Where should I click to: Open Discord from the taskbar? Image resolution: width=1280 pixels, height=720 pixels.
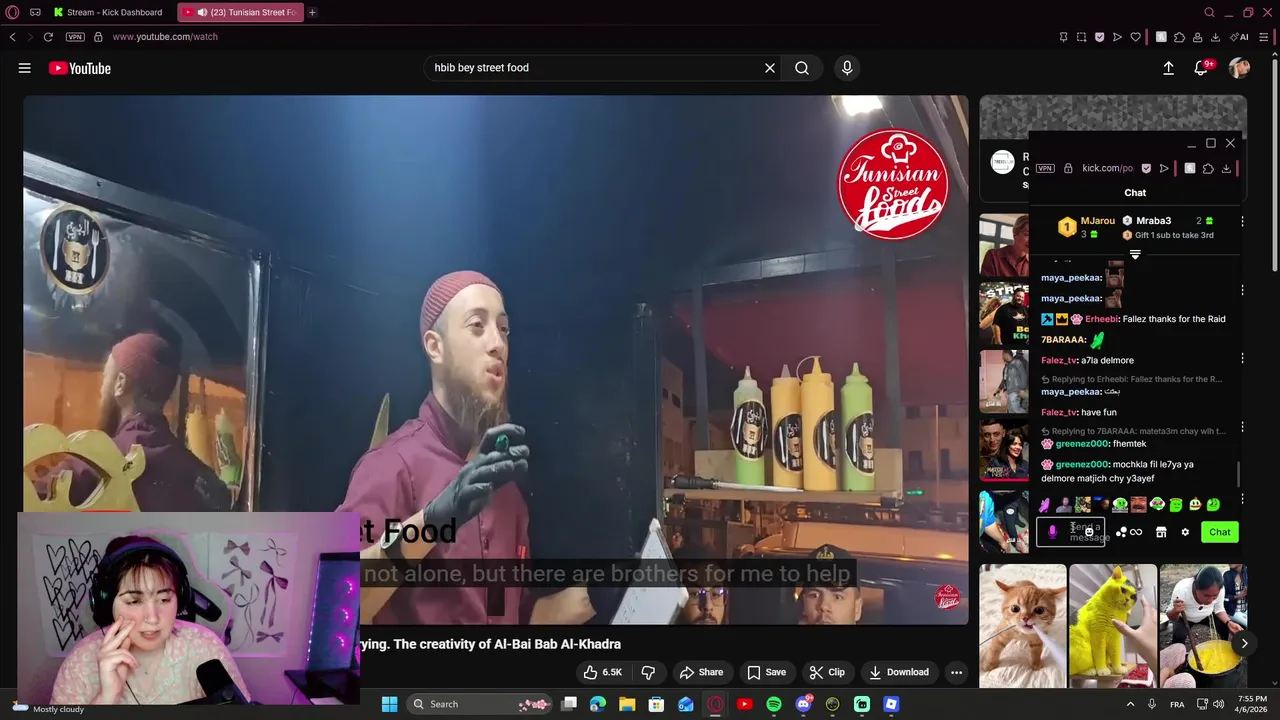[x=803, y=704]
